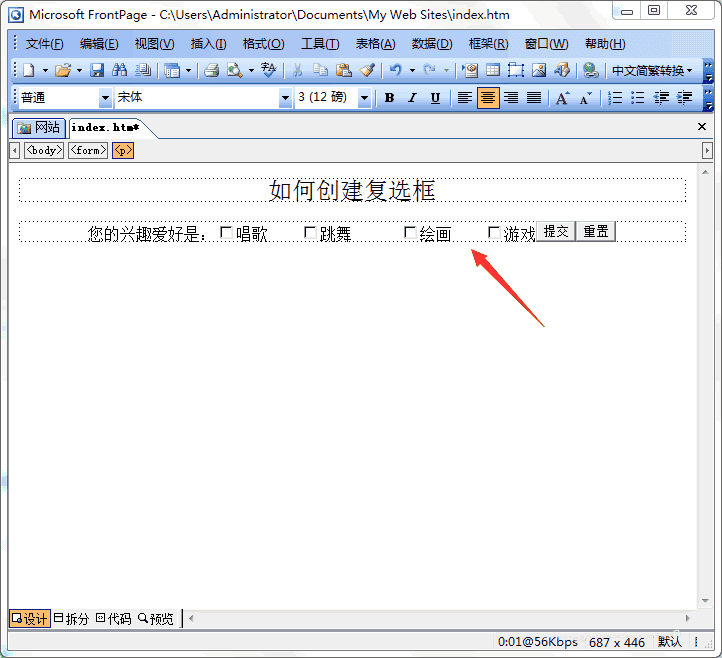
Task: Click the Preview in browser icon
Action: 235,70
